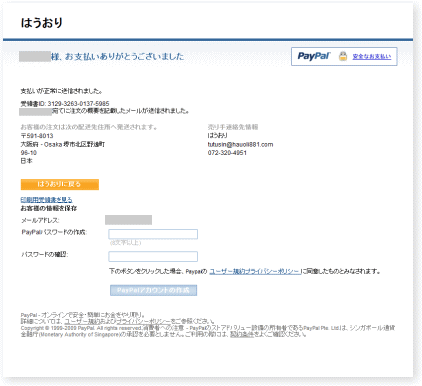The height and width of the screenshot is (386, 422).
Task: Click the PayPalパスワードの作成 label
Action: pyautogui.click(x=54, y=232)
